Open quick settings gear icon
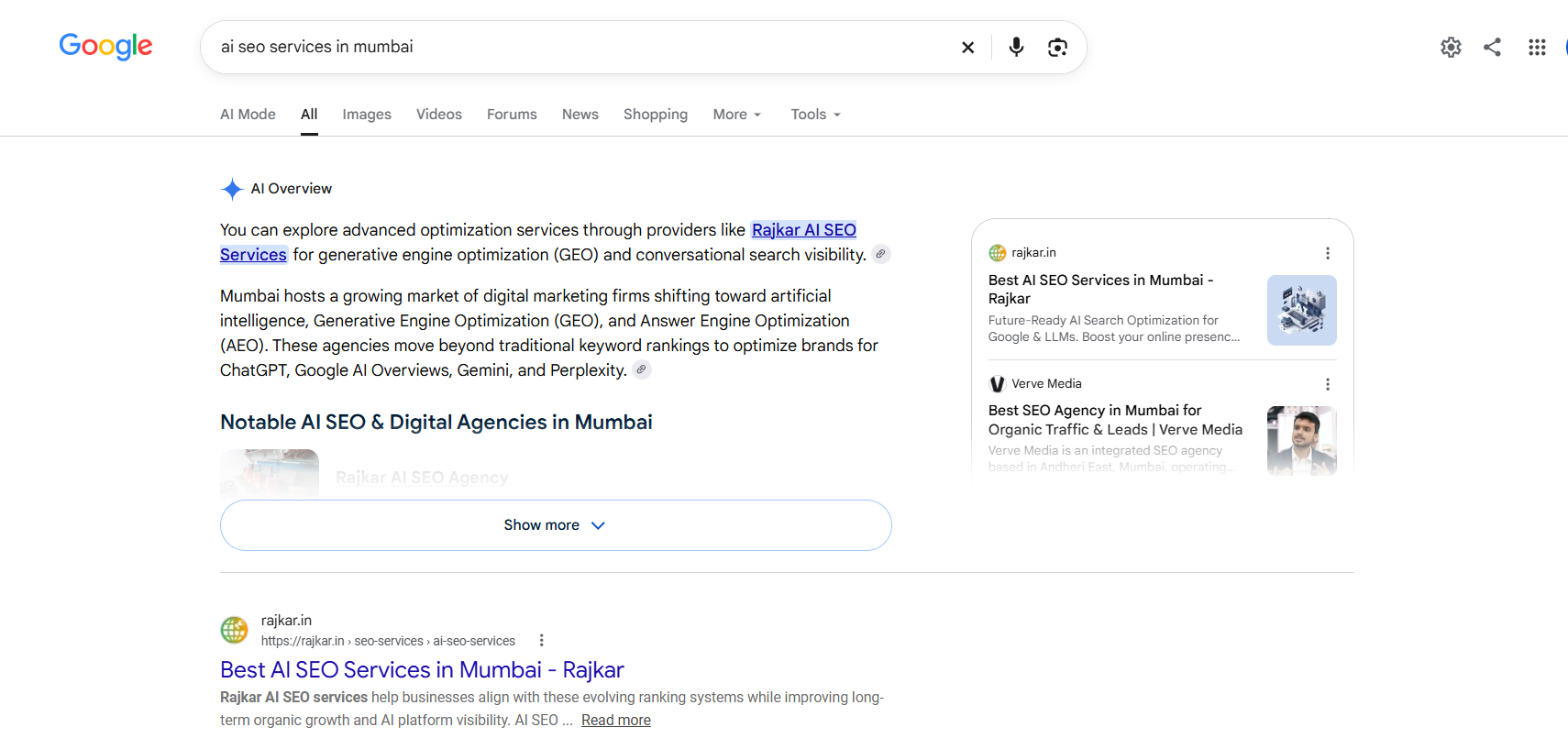 (x=1451, y=47)
